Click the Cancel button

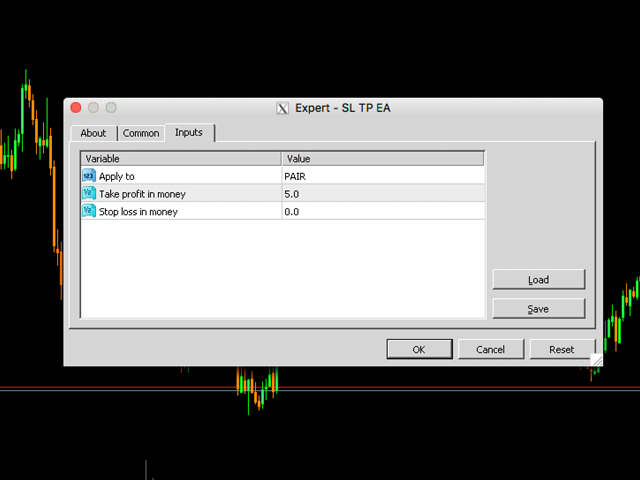[x=491, y=349]
